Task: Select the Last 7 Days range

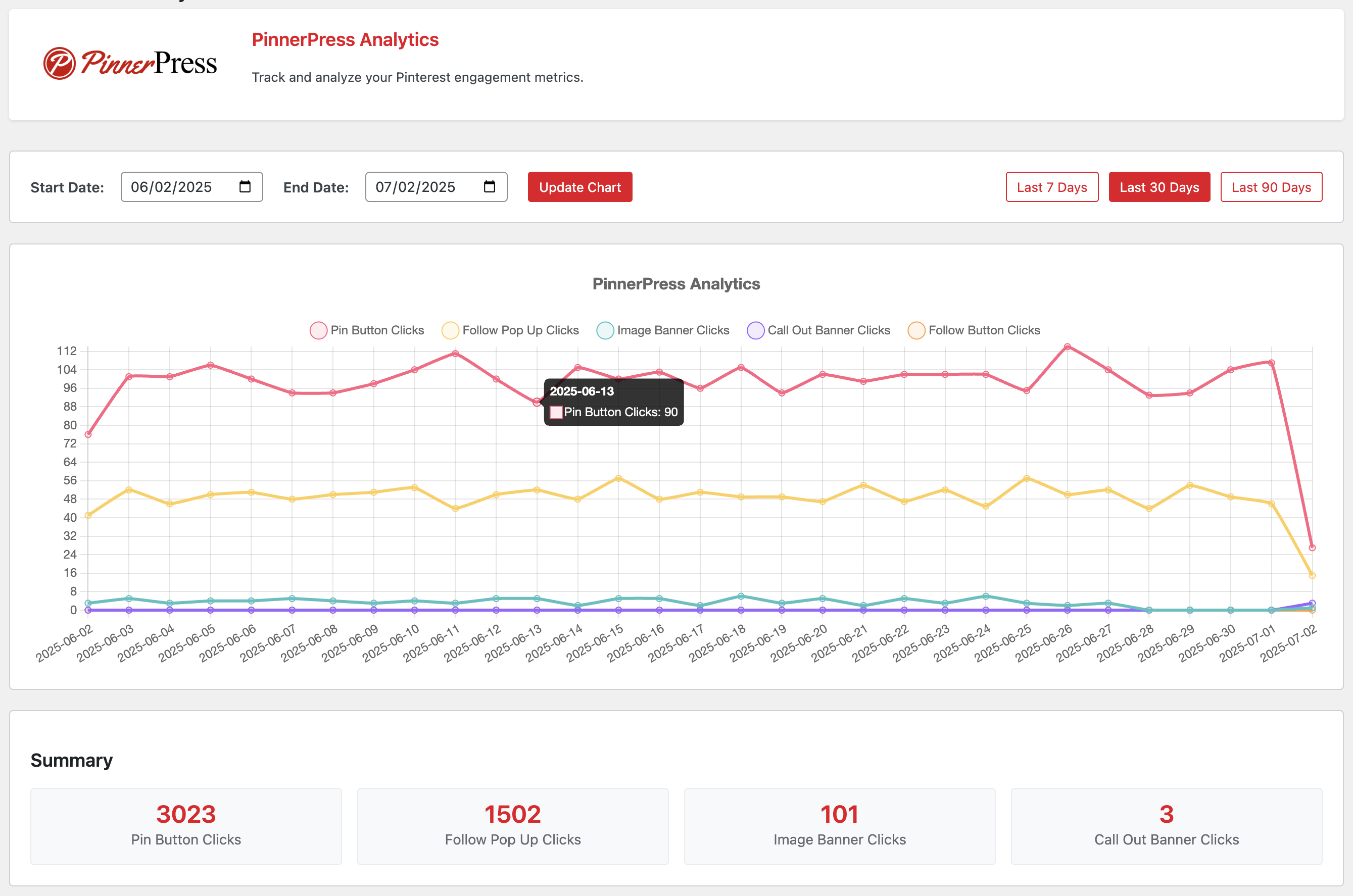Action: click(x=1052, y=187)
